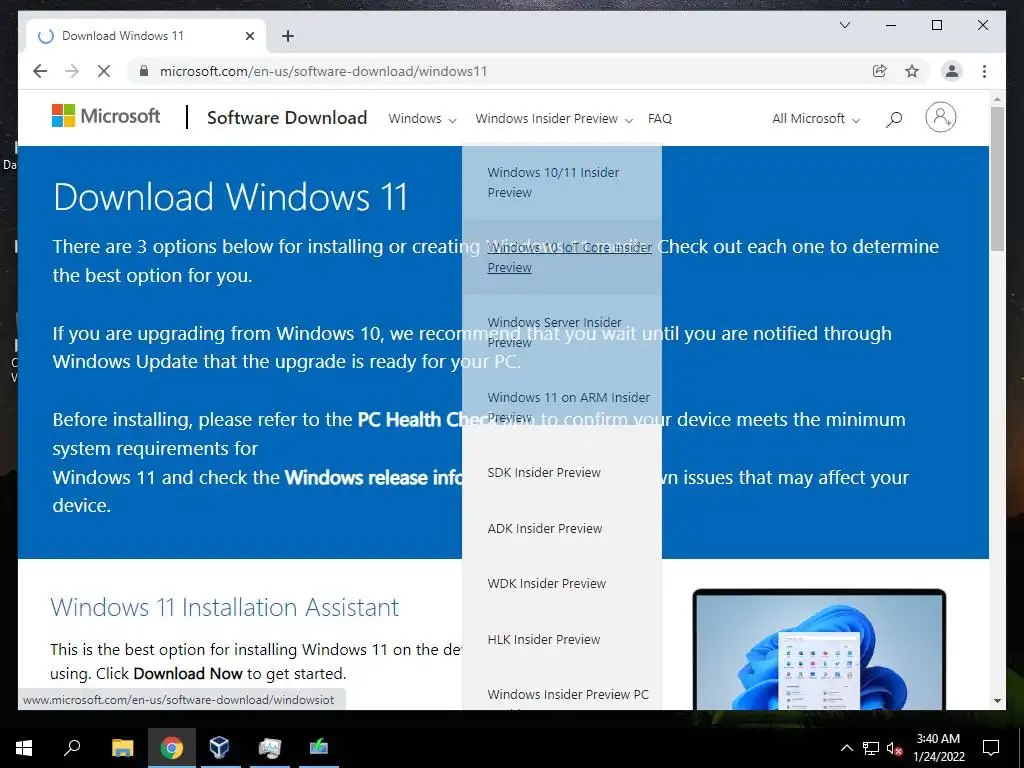Screen dimensions: 1024x768
Task: Select Windows 10/11 Insider Preview menu item
Action: coord(562,182)
